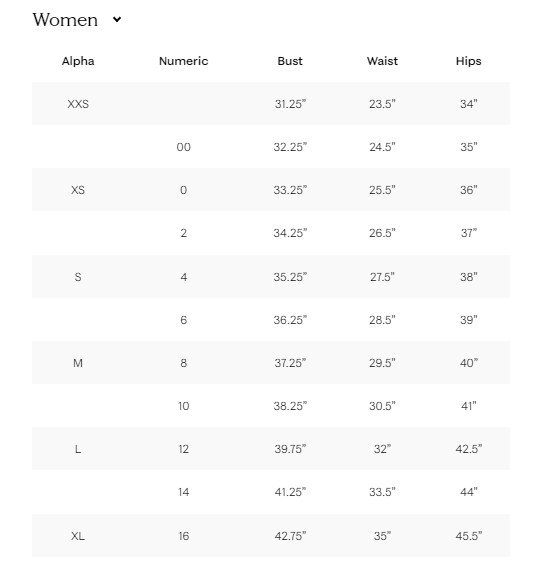Select the Alpha column header
Screen dimensions: 537x565
(78, 61)
